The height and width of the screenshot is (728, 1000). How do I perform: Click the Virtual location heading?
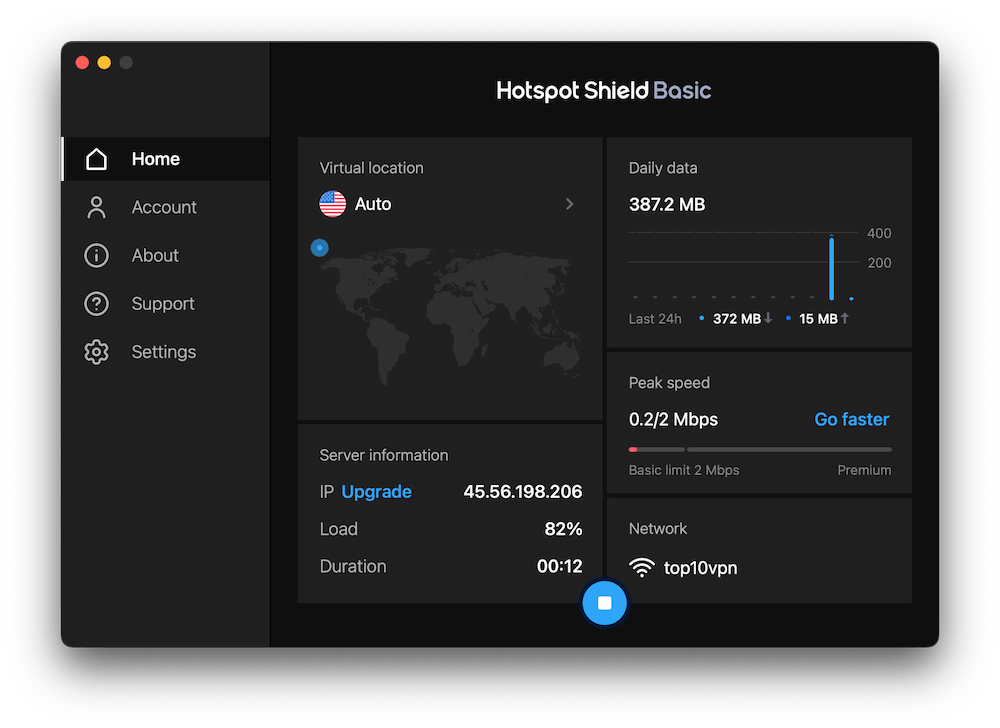(371, 168)
